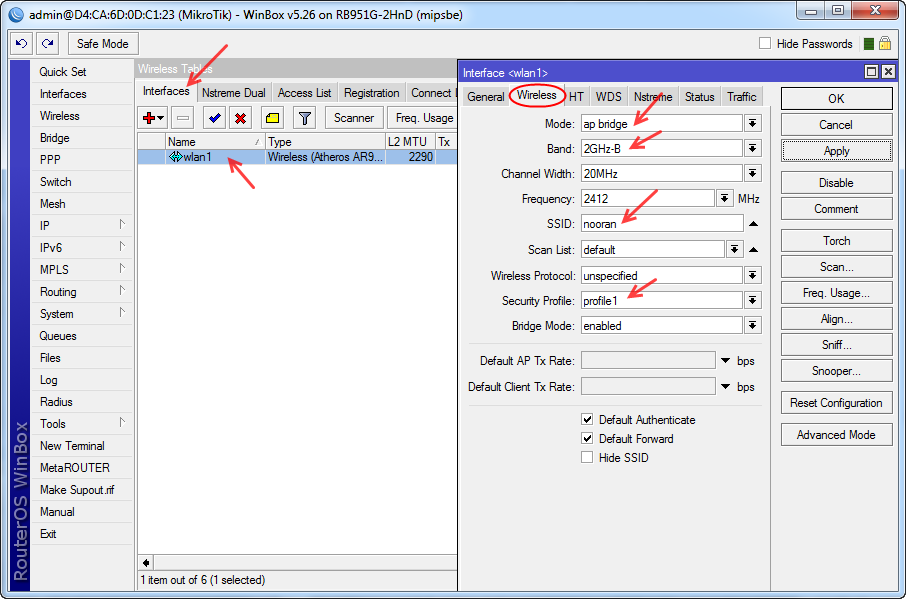The height and width of the screenshot is (599, 906).
Task: Open the Mode dropdown
Action: pos(752,123)
